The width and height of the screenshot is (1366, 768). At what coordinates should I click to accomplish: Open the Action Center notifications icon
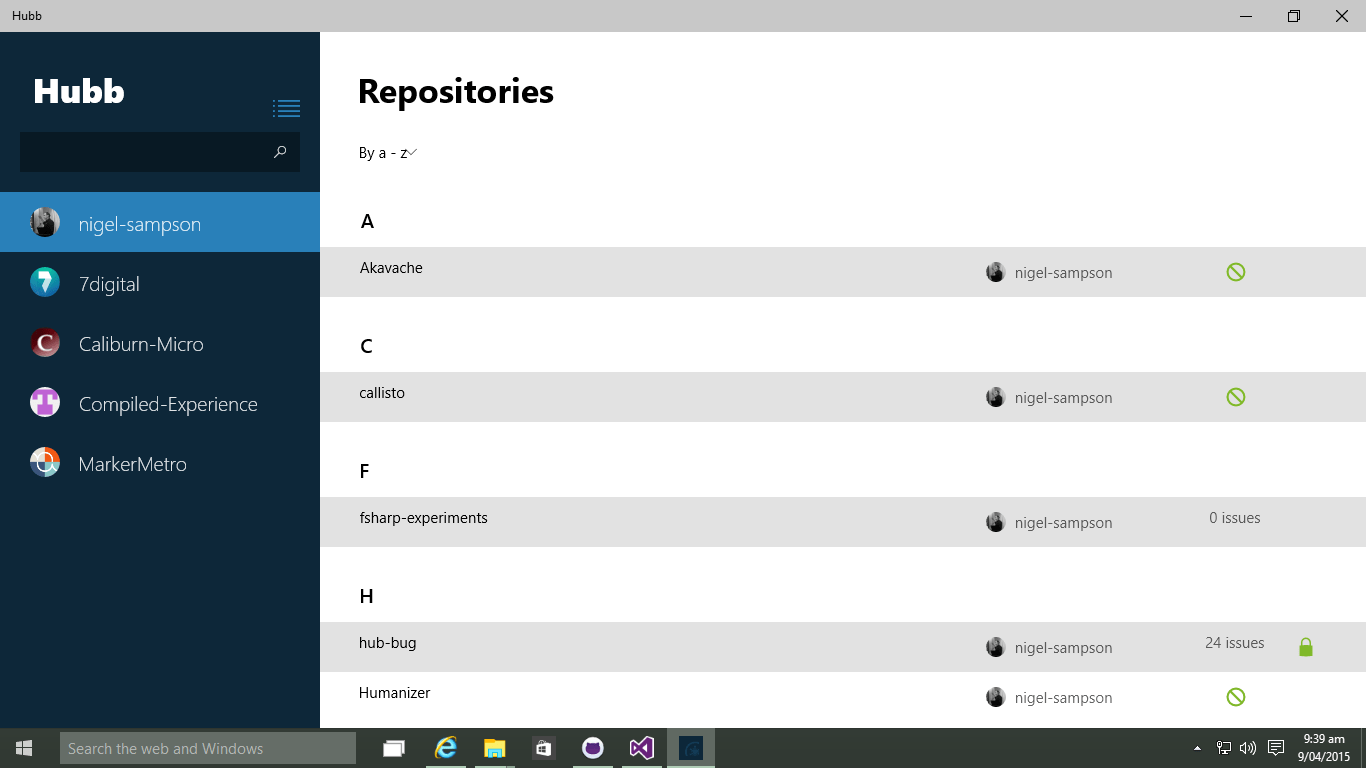tap(1276, 748)
